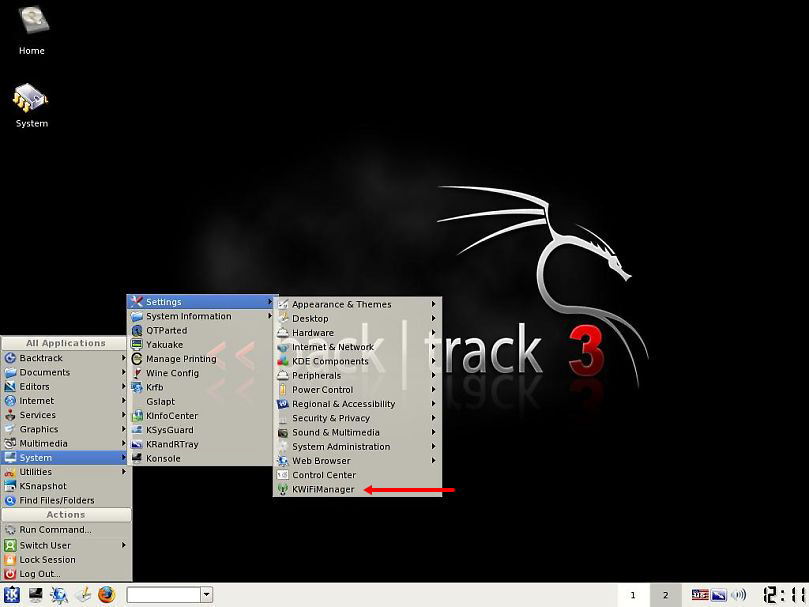The width and height of the screenshot is (809, 607).
Task: Click the Log Out power icon
Action: 10,574
